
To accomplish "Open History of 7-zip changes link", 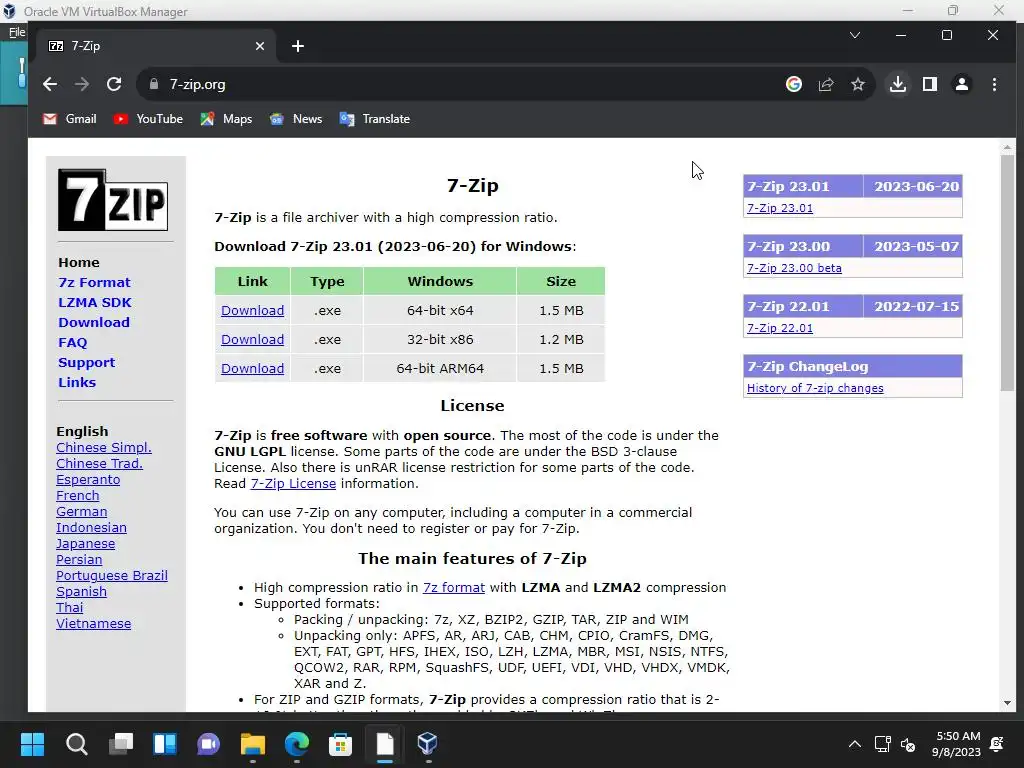I will (x=815, y=389).
